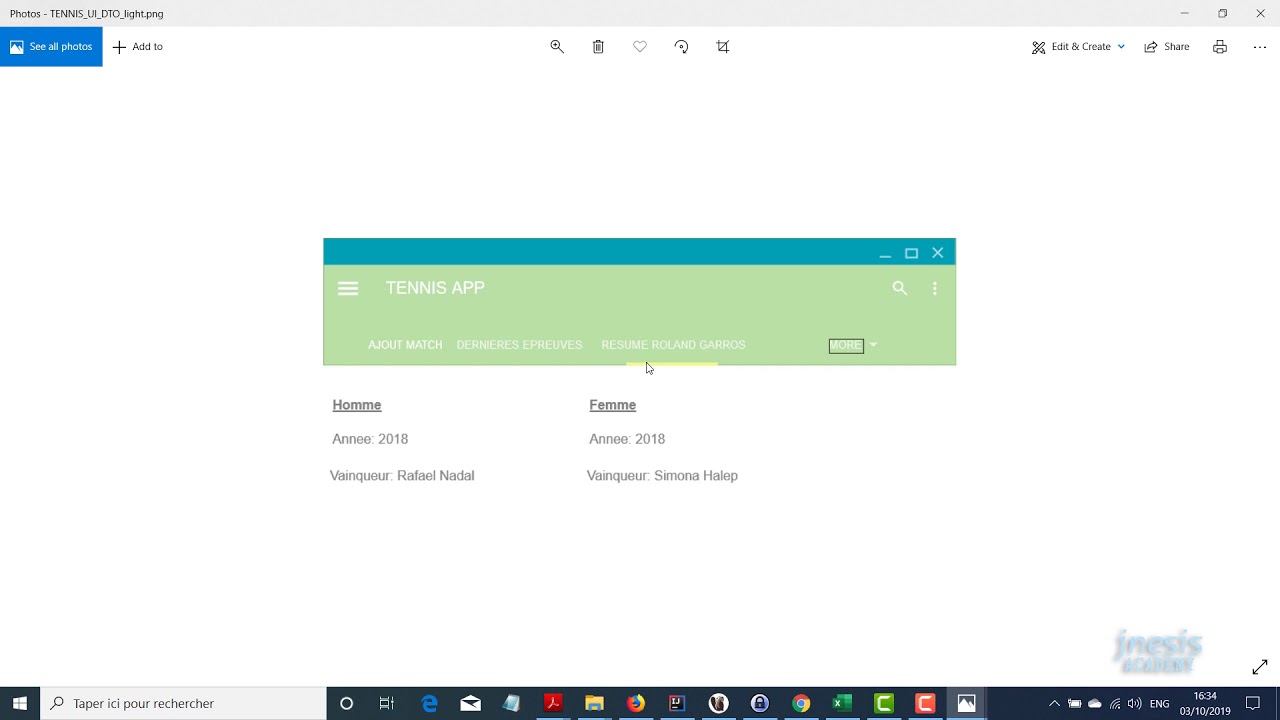Open File Explorer from taskbar
This screenshot has height=720, width=1280.
(594, 704)
